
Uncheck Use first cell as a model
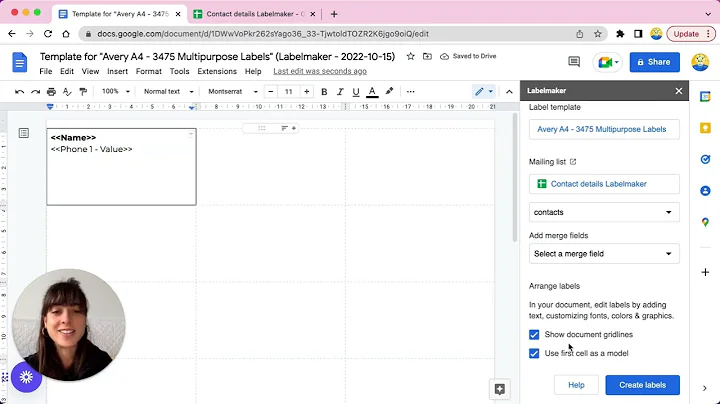click(534, 354)
